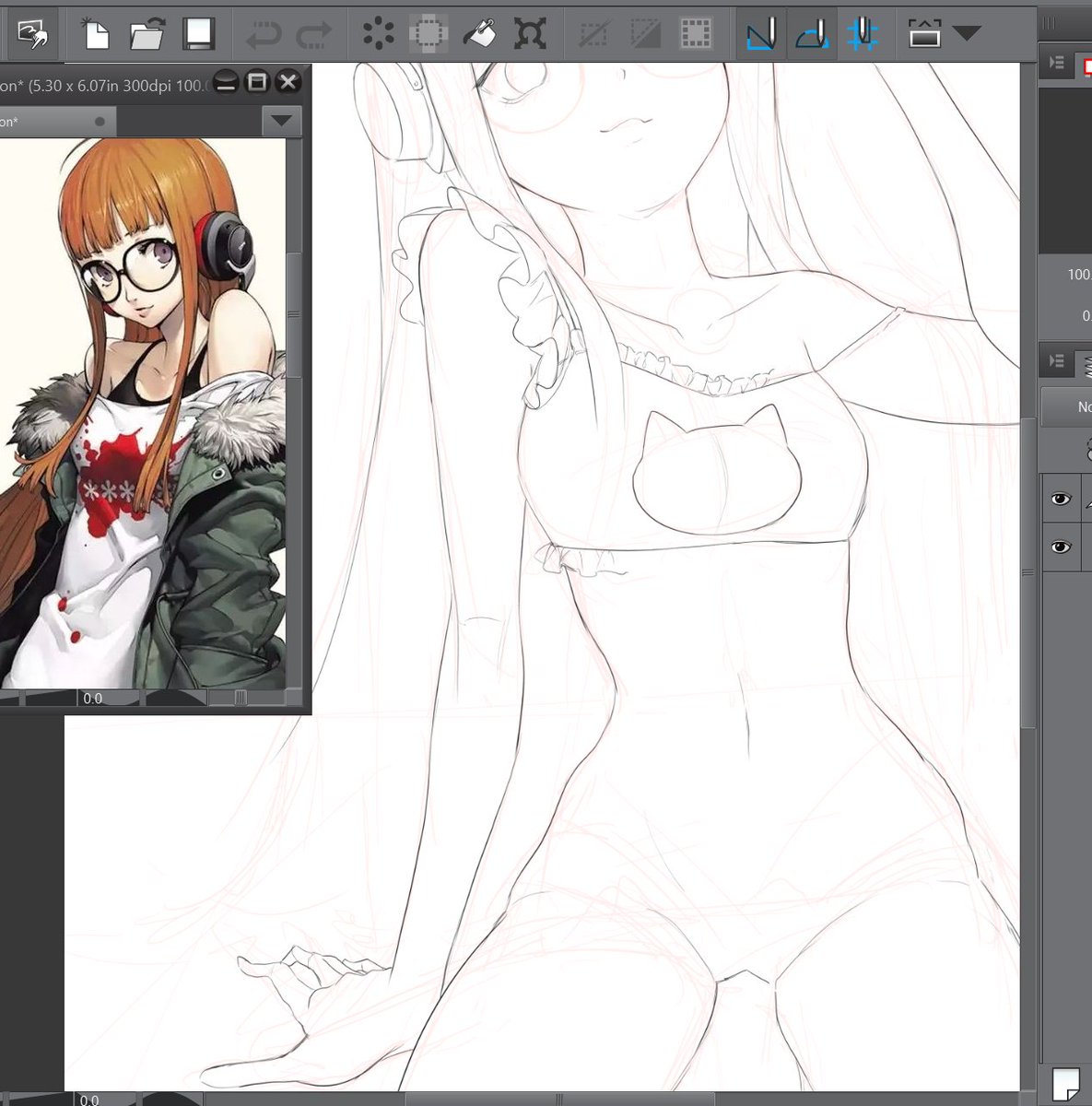Click Invert Selected Area icon
This screenshot has height=1106, width=1092.
click(x=644, y=35)
